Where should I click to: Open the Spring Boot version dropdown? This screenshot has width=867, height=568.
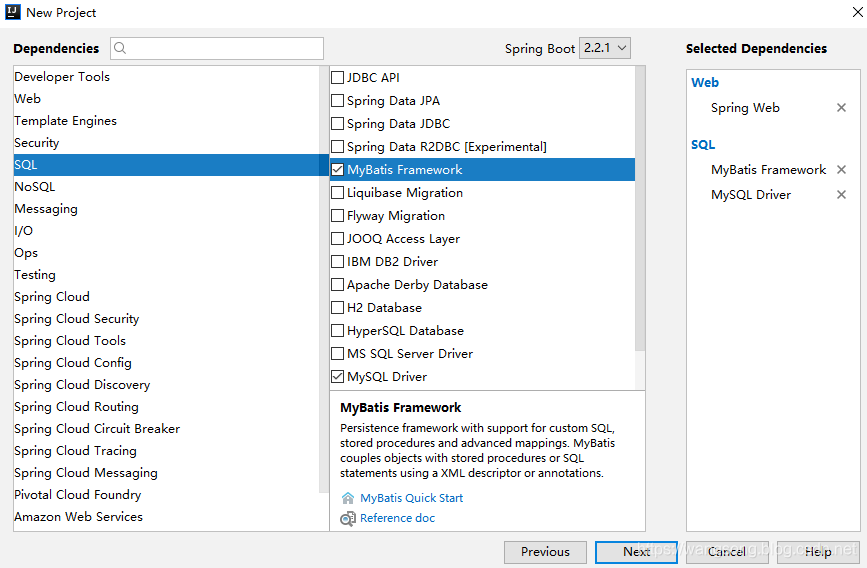click(x=605, y=48)
